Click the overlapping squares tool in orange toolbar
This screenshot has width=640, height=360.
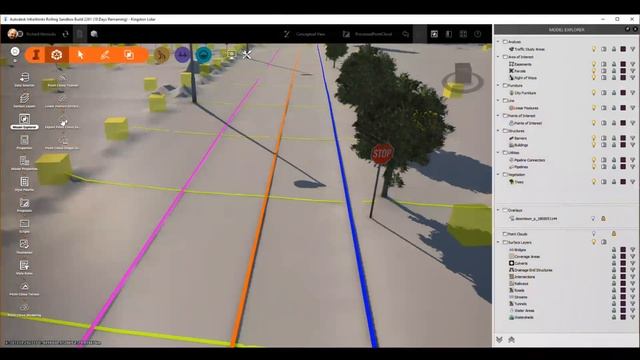point(129,55)
